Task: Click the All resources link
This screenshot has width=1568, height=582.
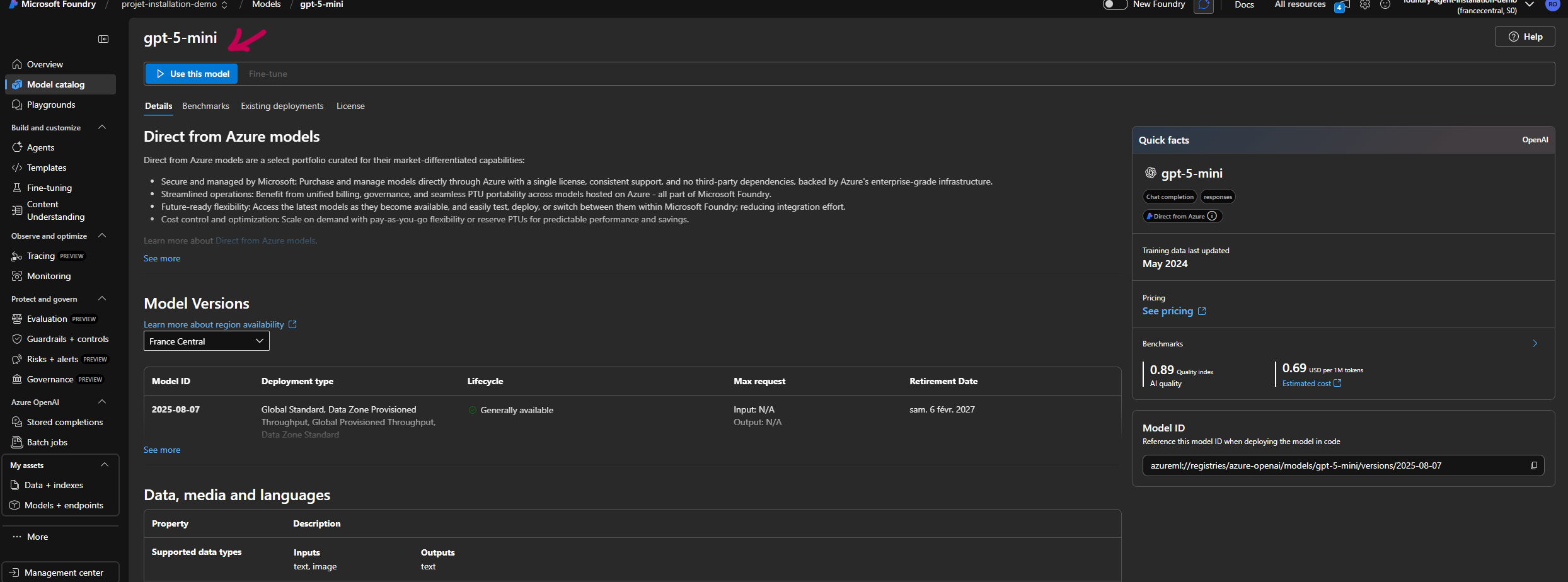Action: (1300, 4)
